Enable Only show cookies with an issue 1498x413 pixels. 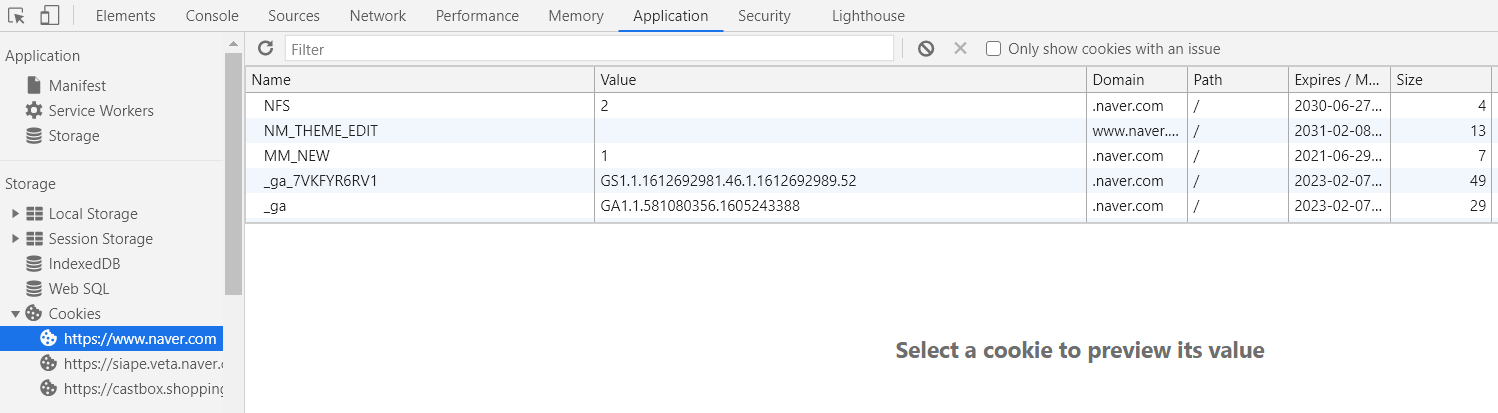(x=993, y=48)
